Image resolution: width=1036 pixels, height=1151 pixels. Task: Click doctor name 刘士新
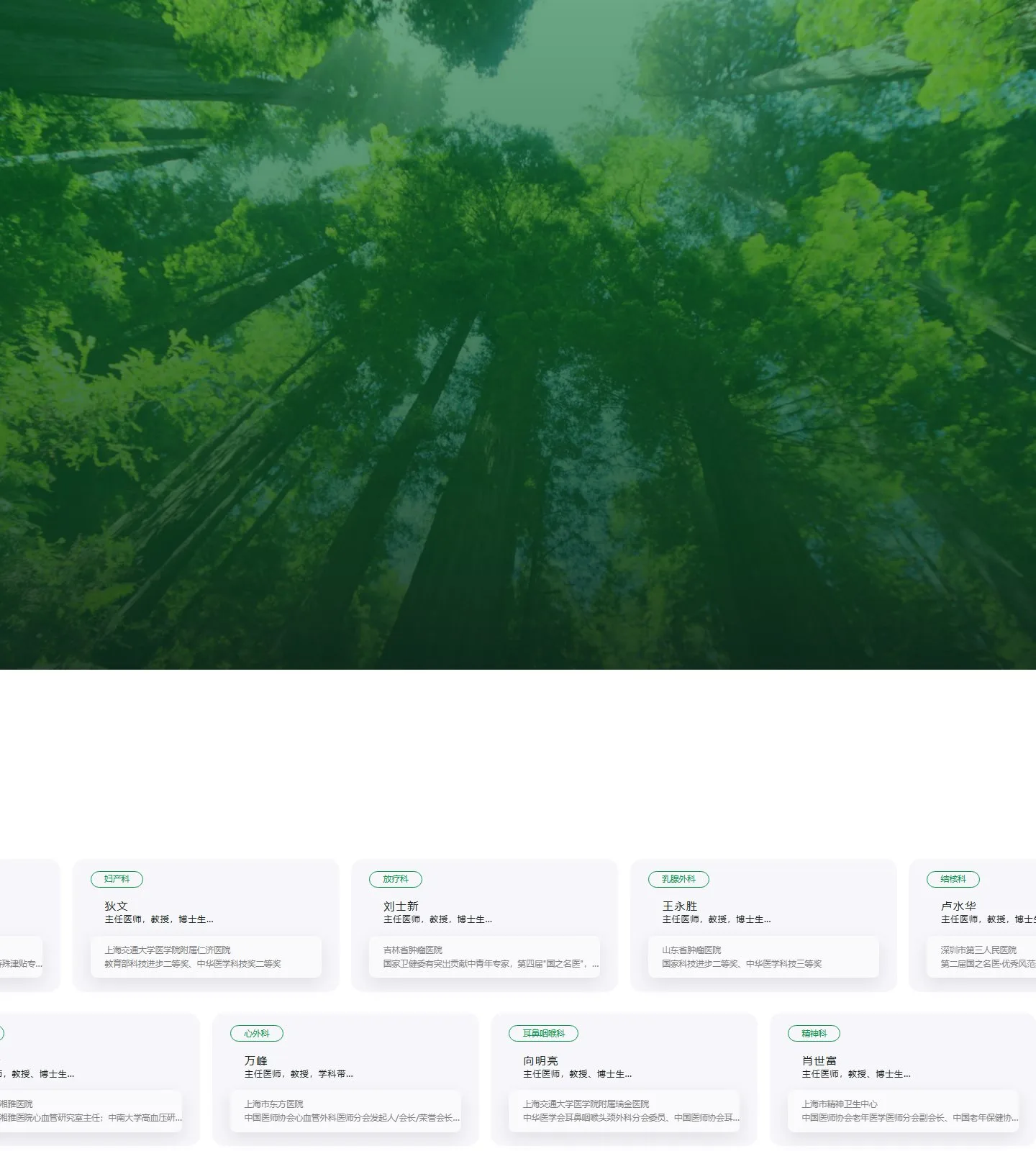click(x=401, y=906)
